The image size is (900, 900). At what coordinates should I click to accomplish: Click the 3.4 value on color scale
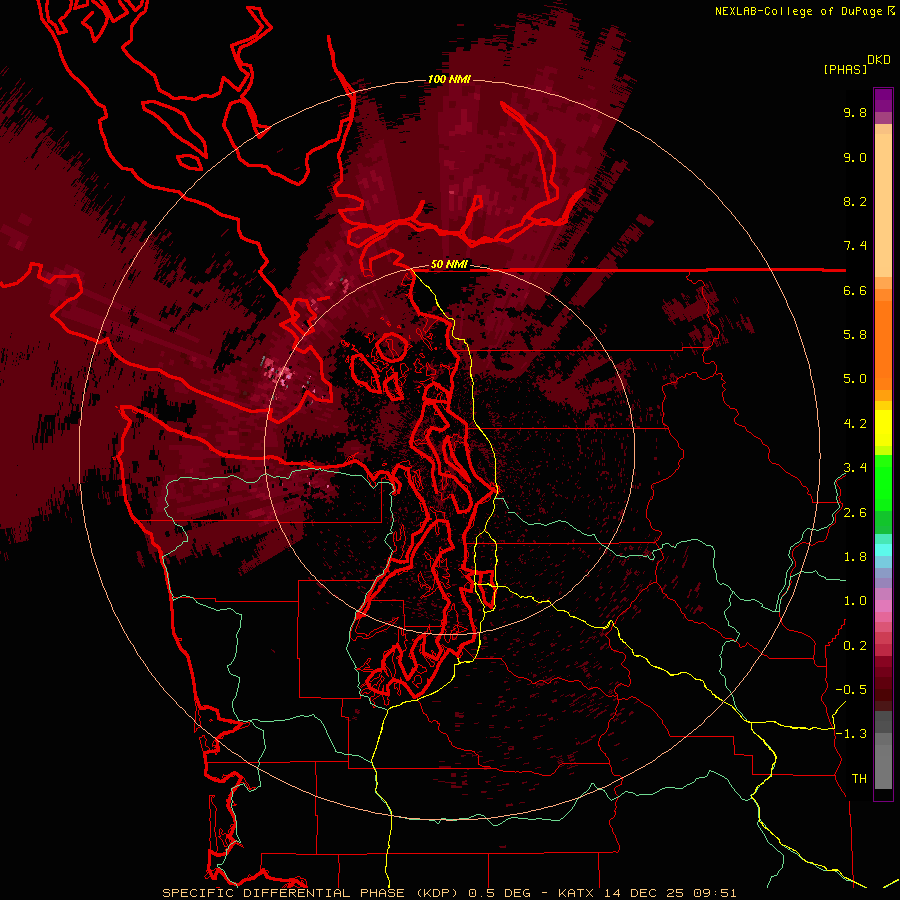tap(855, 468)
